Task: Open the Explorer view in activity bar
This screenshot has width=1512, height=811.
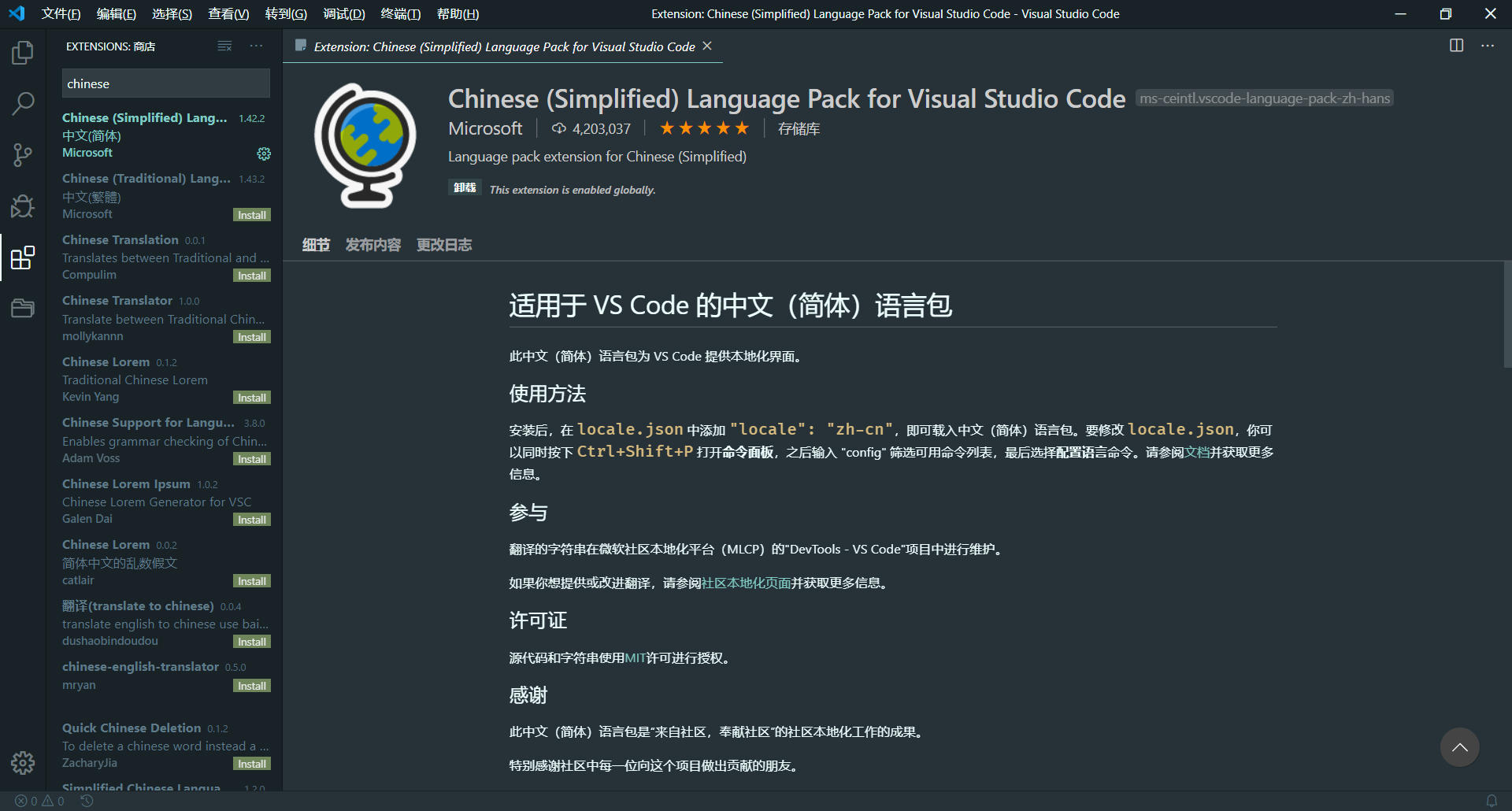Action: tap(23, 53)
